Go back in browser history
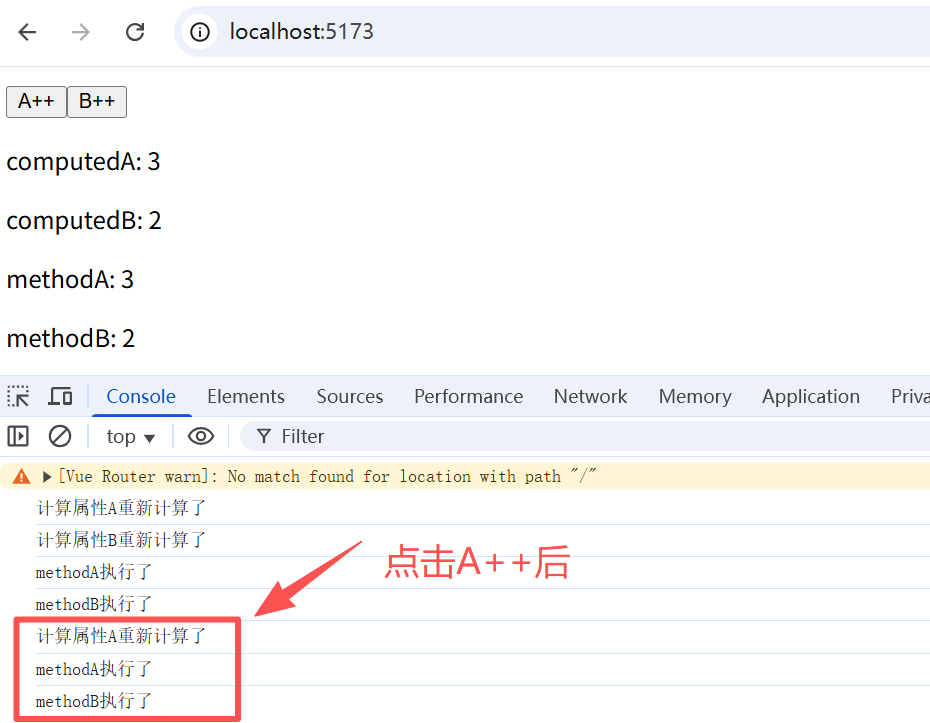Screen dimensions: 930x723 pos(27,32)
